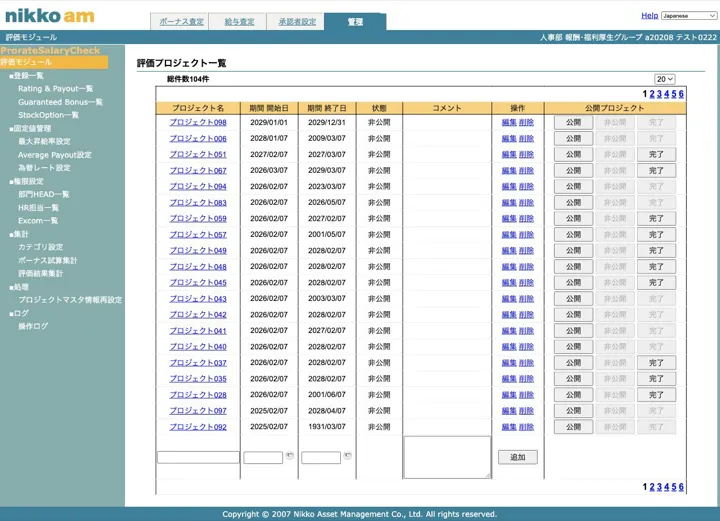Open 操作ログ in sidebar
The image size is (720, 521).
click(x=33, y=326)
